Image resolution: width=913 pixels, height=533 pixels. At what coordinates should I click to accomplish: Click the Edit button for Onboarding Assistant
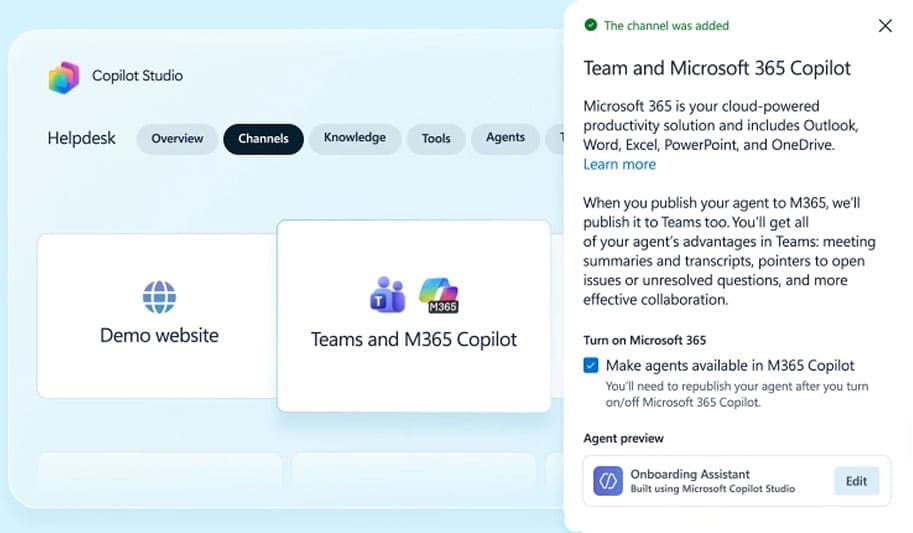[x=856, y=481]
